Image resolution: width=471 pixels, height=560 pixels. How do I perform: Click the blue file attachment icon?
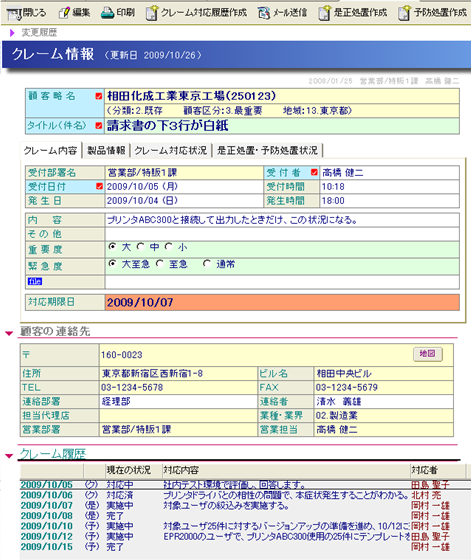click(35, 281)
